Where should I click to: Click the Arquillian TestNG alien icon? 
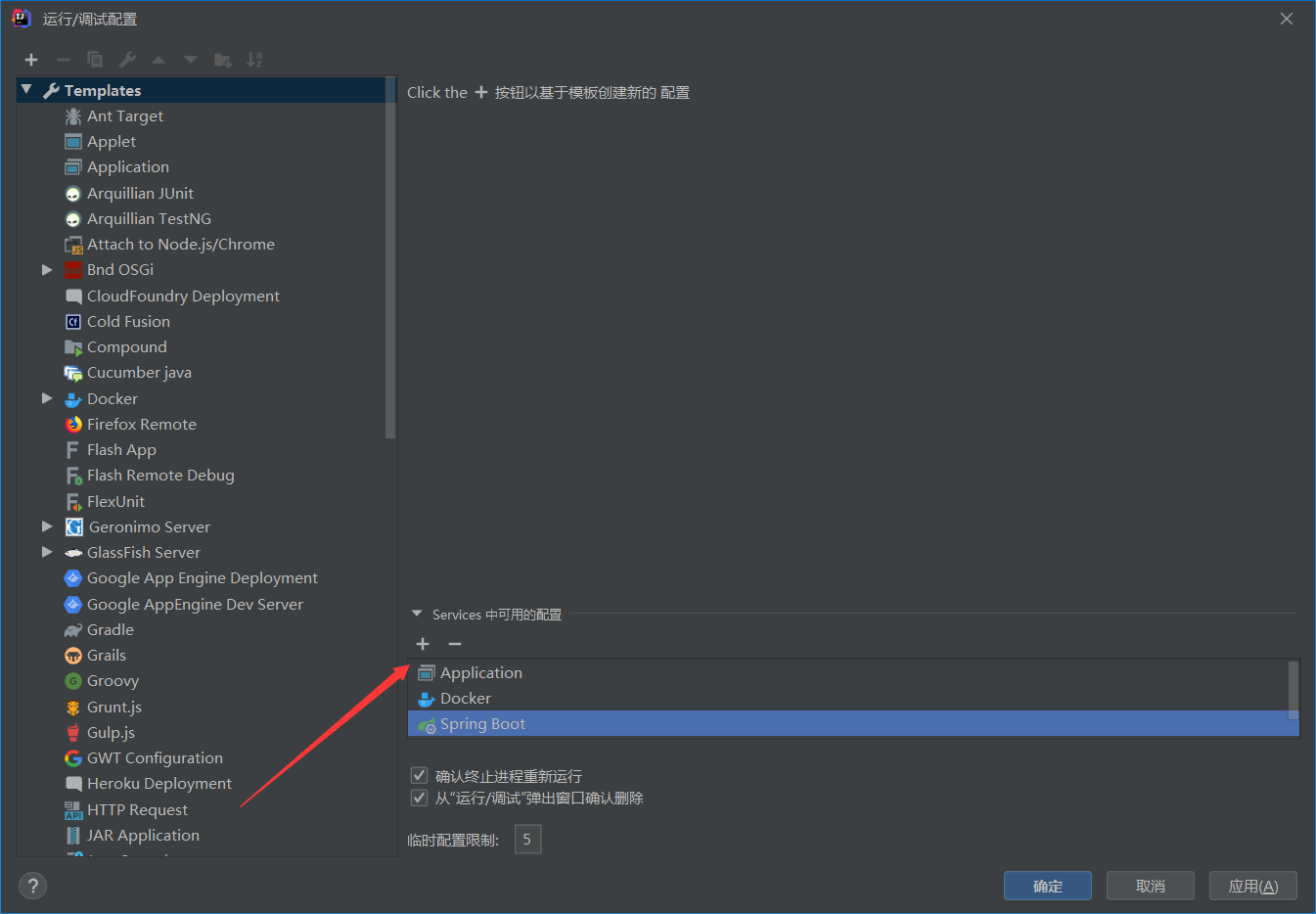pos(73,219)
